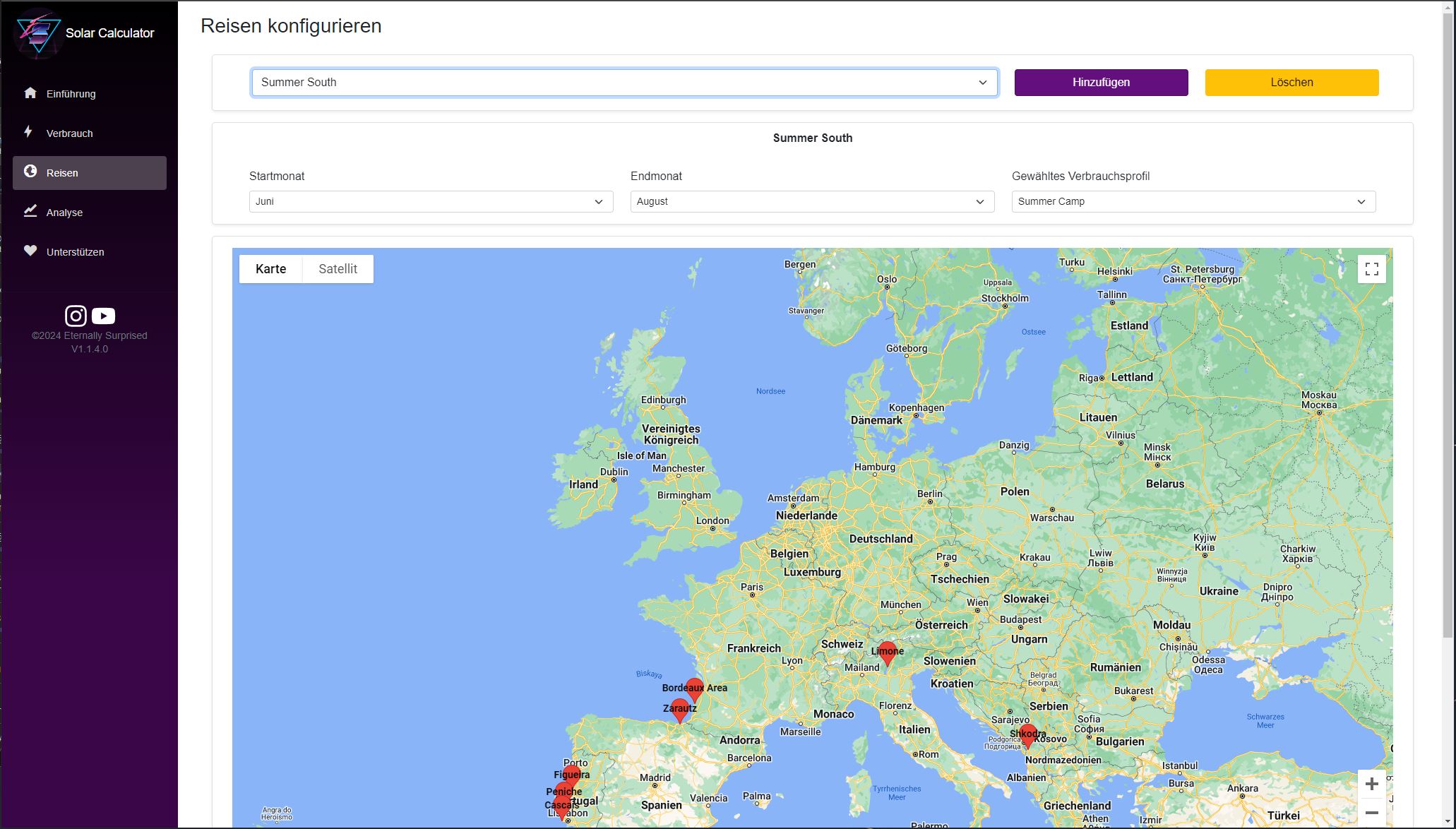Viewport: 1456px width, 829px height.
Task: Go to Verbrauch in sidebar
Action: coord(69,133)
